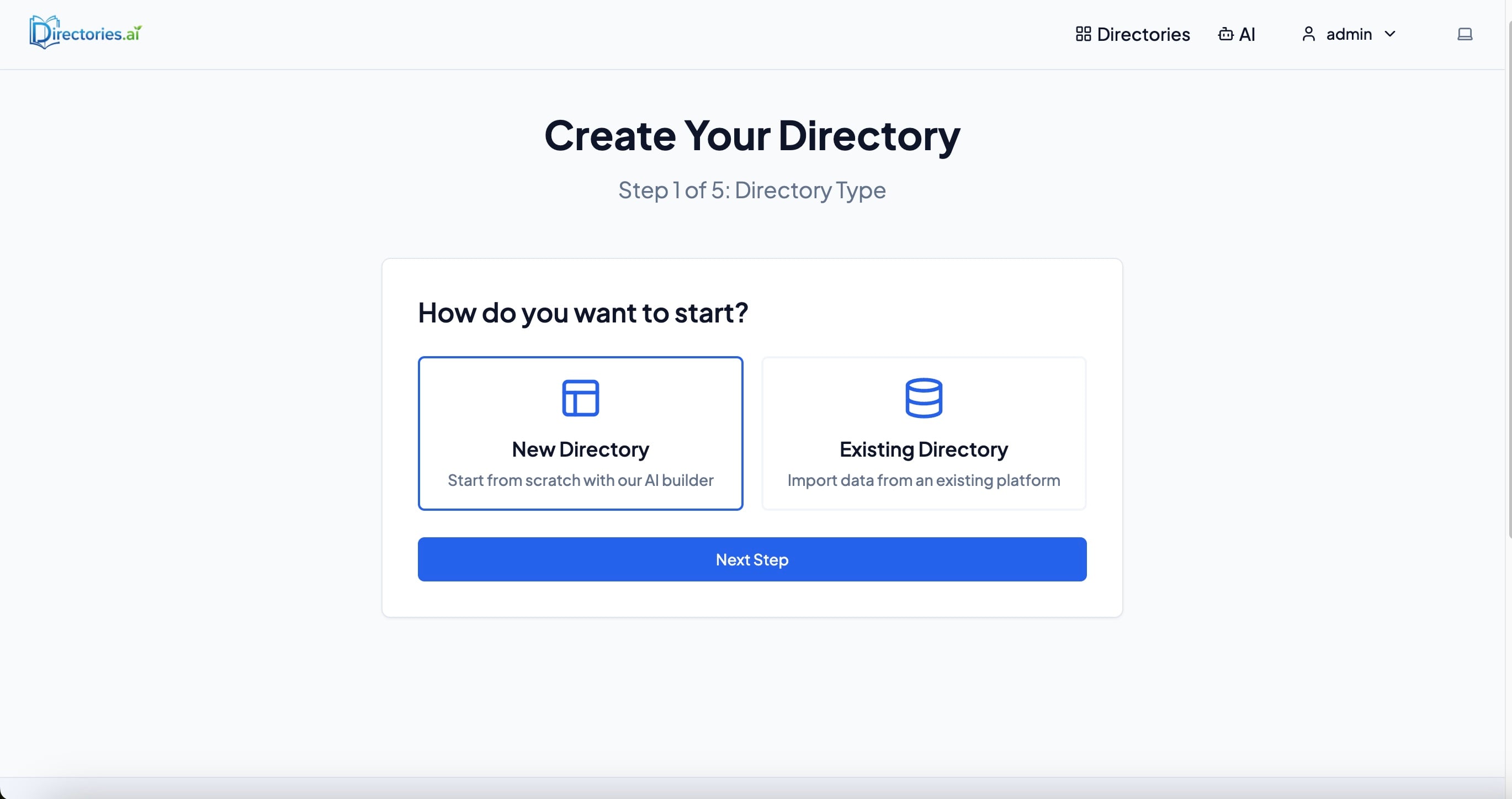The height and width of the screenshot is (799, 1512).
Task: Open the AI nav link
Action: click(1237, 34)
